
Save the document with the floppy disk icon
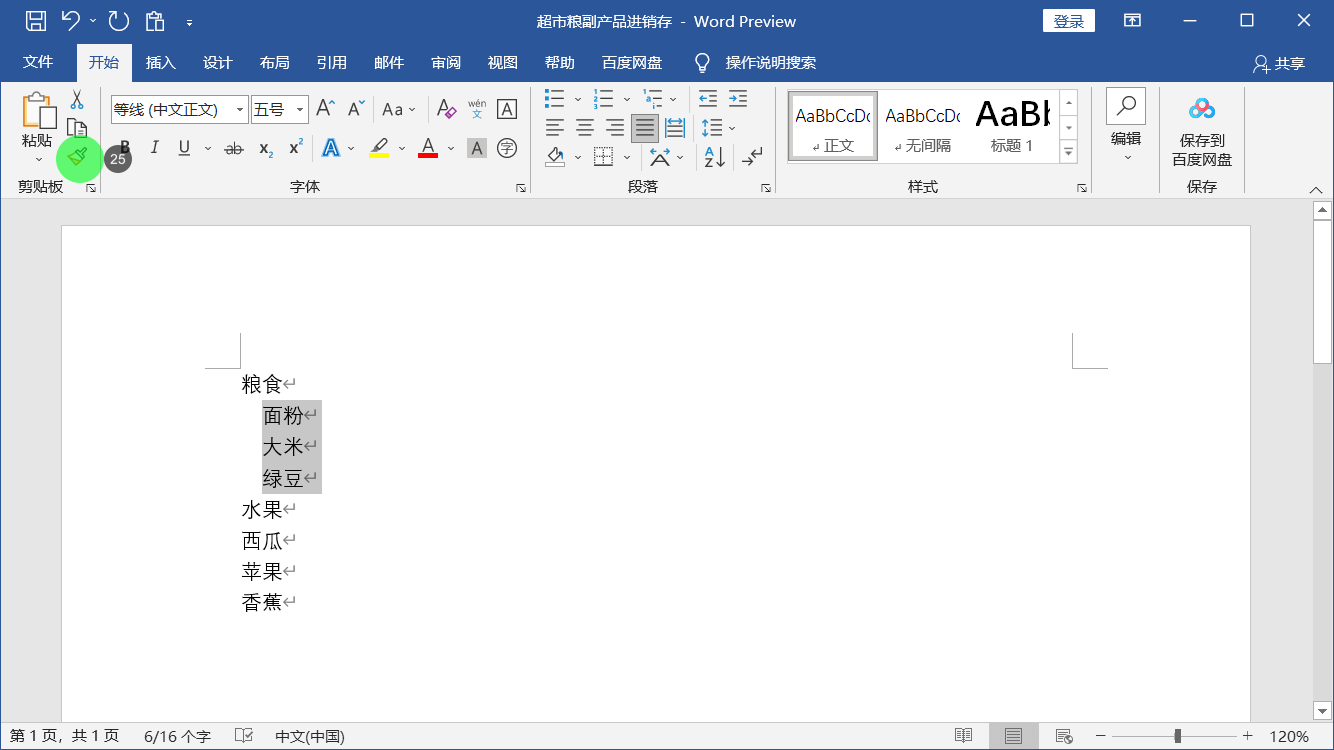tap(35, 21)
